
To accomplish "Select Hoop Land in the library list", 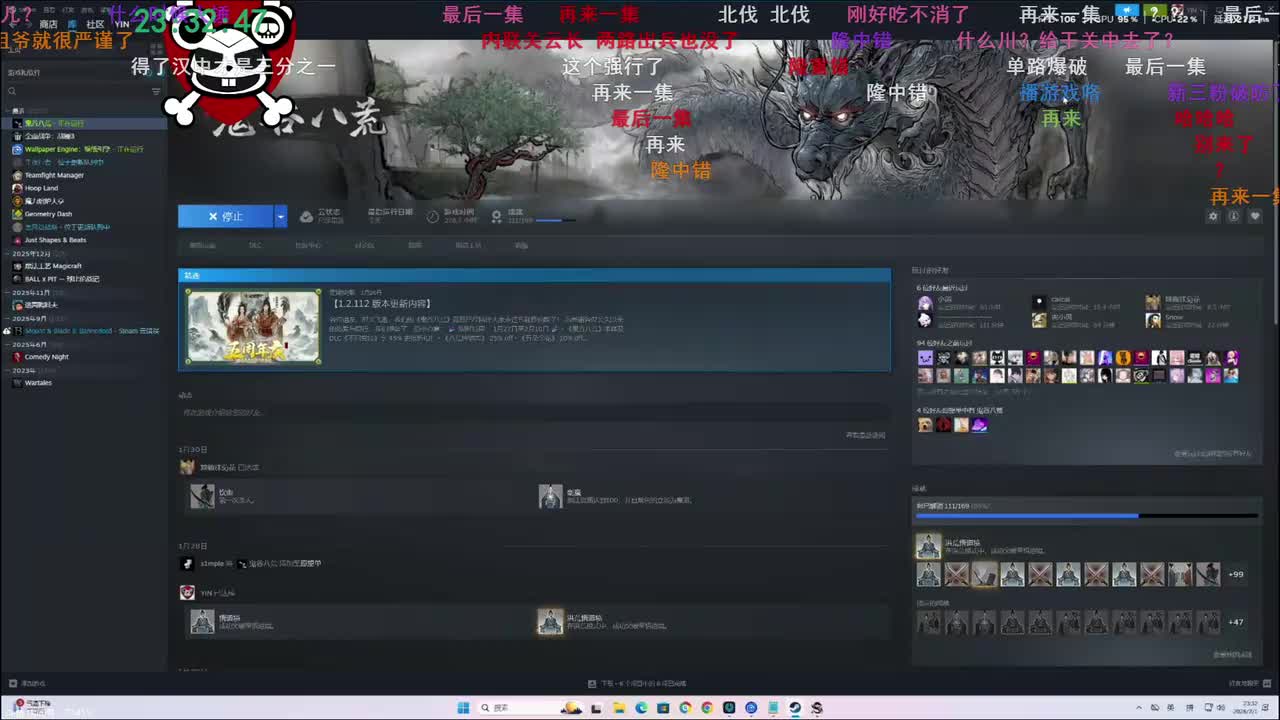I will point(41,188).
